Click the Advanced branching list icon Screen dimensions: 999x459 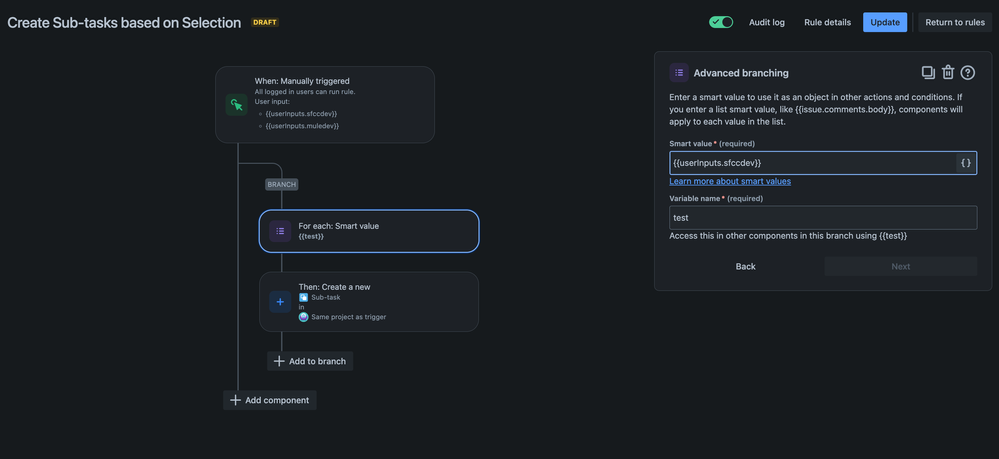(679, 73)
